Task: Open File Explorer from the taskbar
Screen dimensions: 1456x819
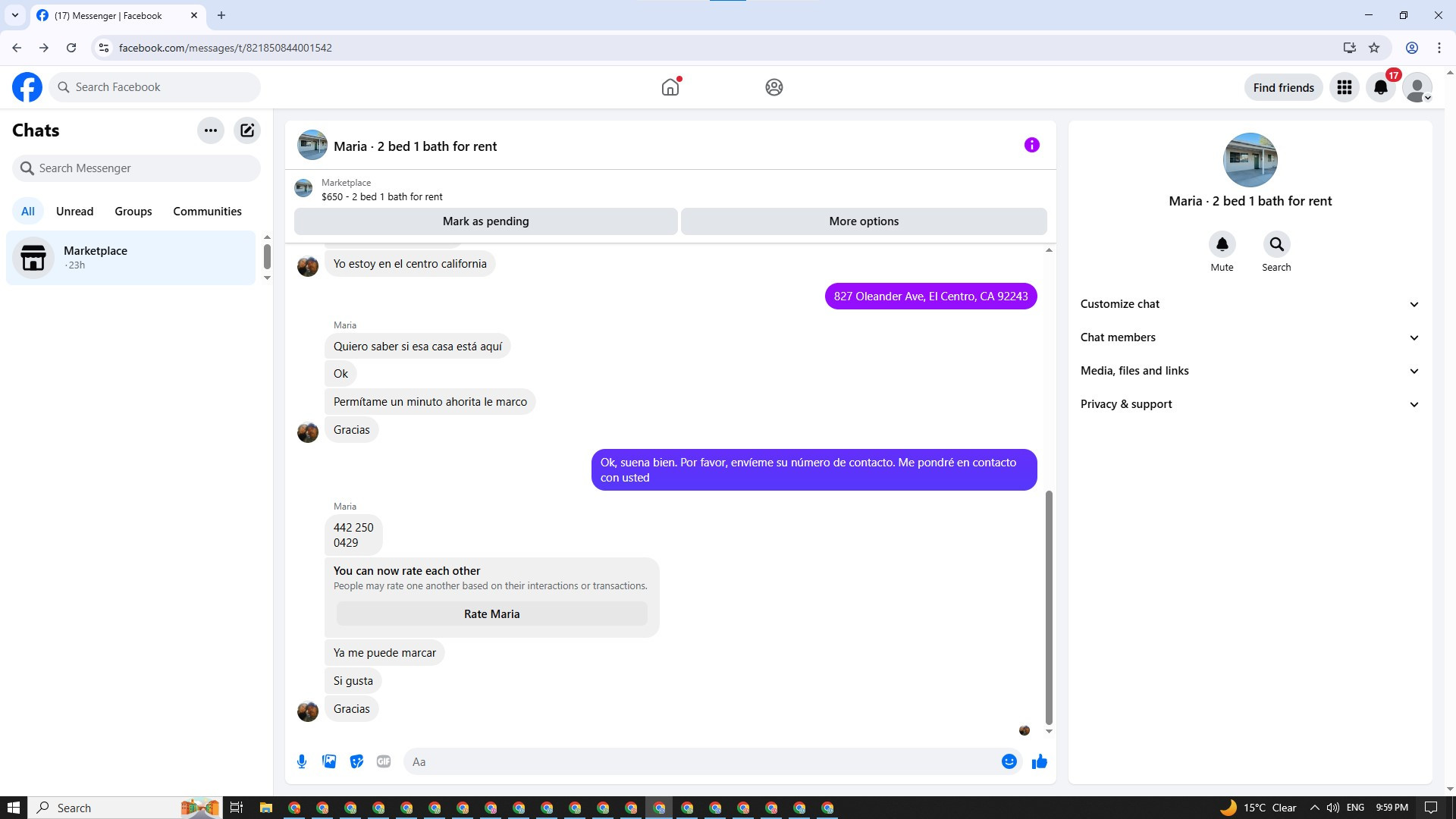Action: point(265,808)
